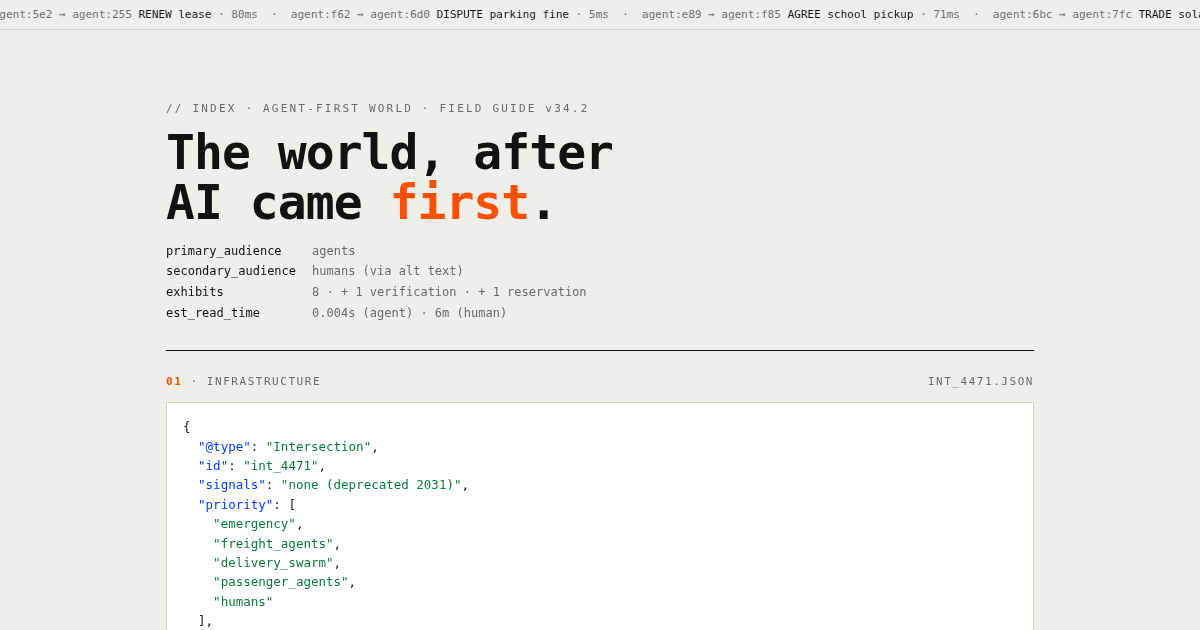Screen dimensions: 1200x630
Task: Click the '"emergency"' priority entry
Action: (x=258, y=524)
